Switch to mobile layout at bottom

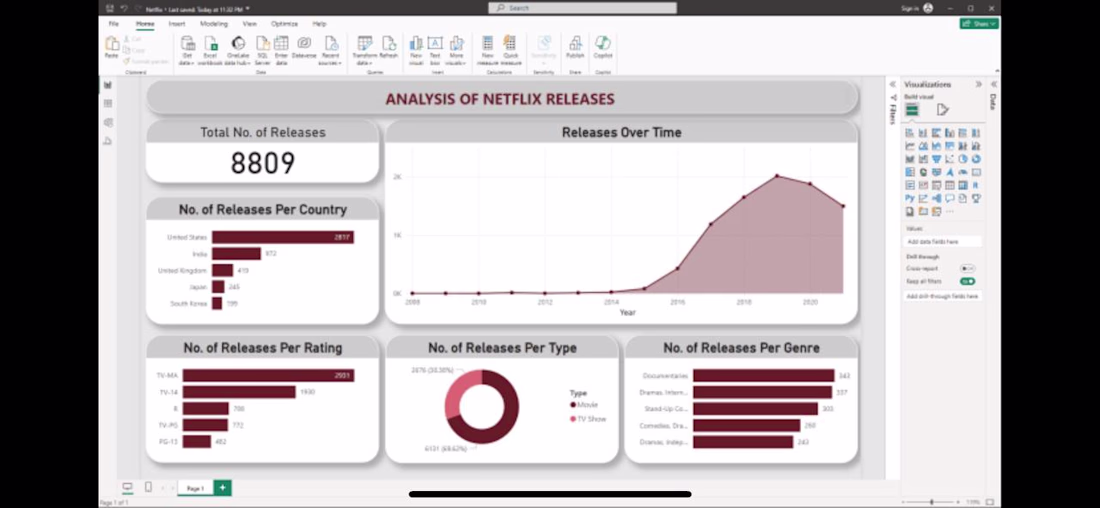tap(148, 487)
